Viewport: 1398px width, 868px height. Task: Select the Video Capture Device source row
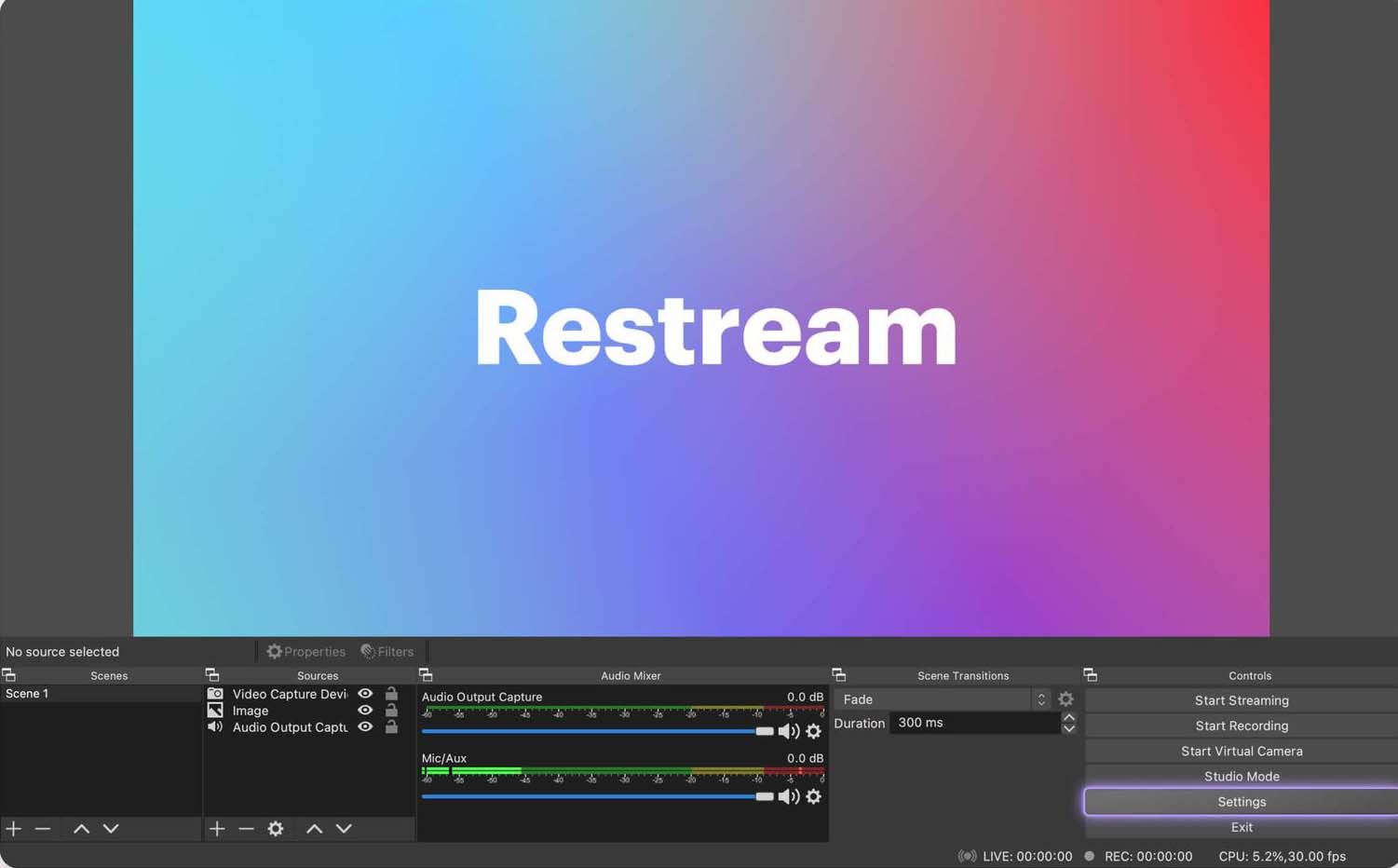[x=307, y=694]
